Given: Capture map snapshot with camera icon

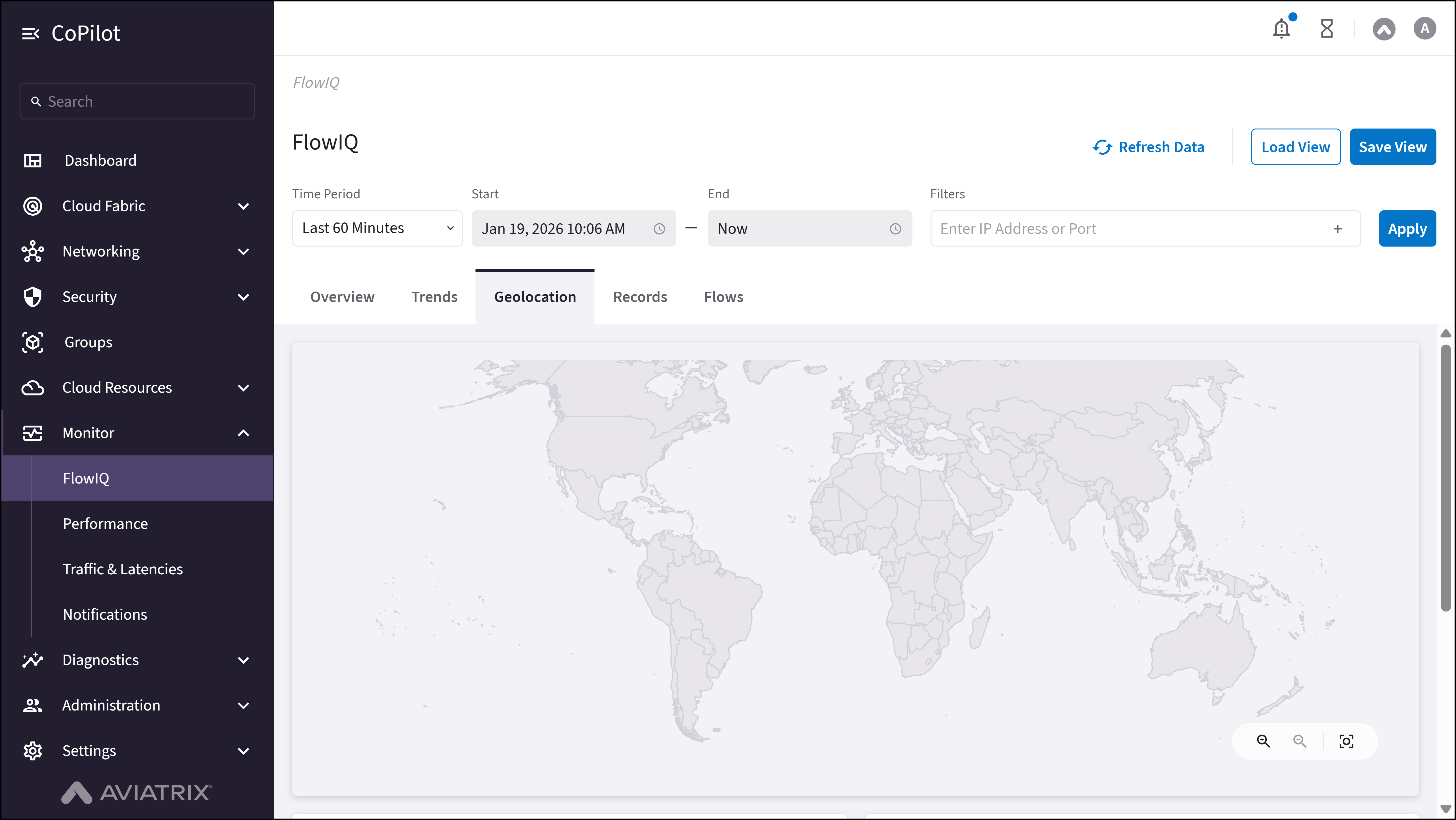Looking at the screenshot, I should coord(1347,741).
